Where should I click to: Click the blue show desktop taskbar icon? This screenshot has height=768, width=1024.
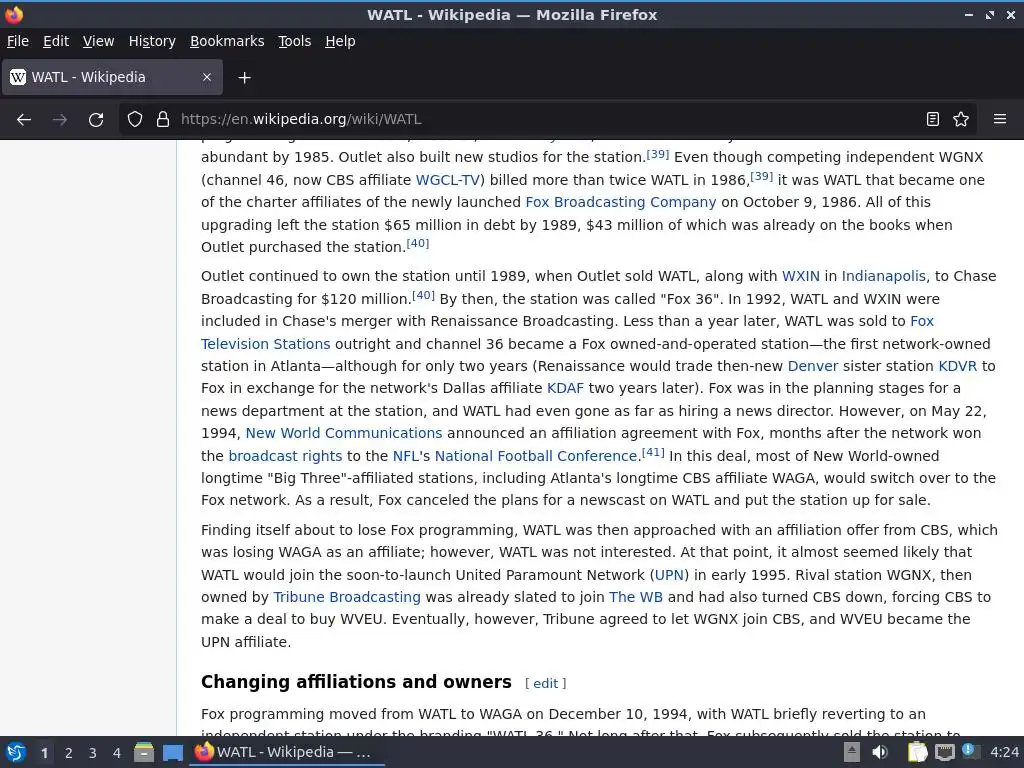click(x=173, y=752)
